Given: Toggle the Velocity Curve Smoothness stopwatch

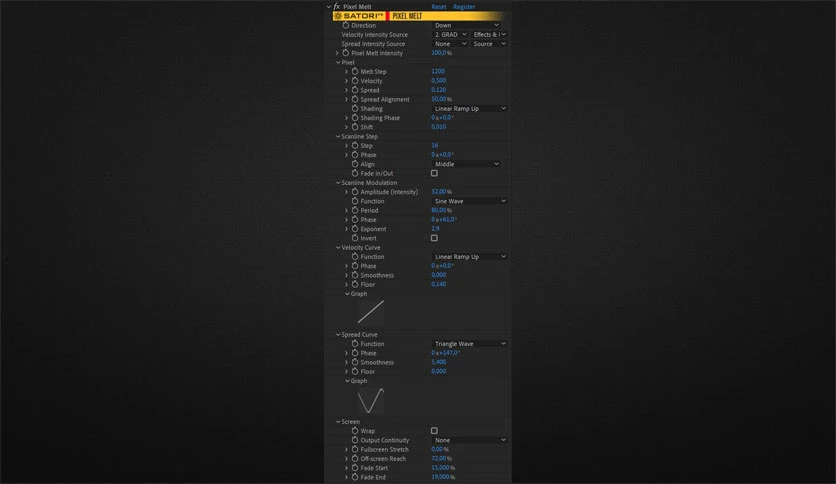Looking at the screenshot, I should [355, 275].
